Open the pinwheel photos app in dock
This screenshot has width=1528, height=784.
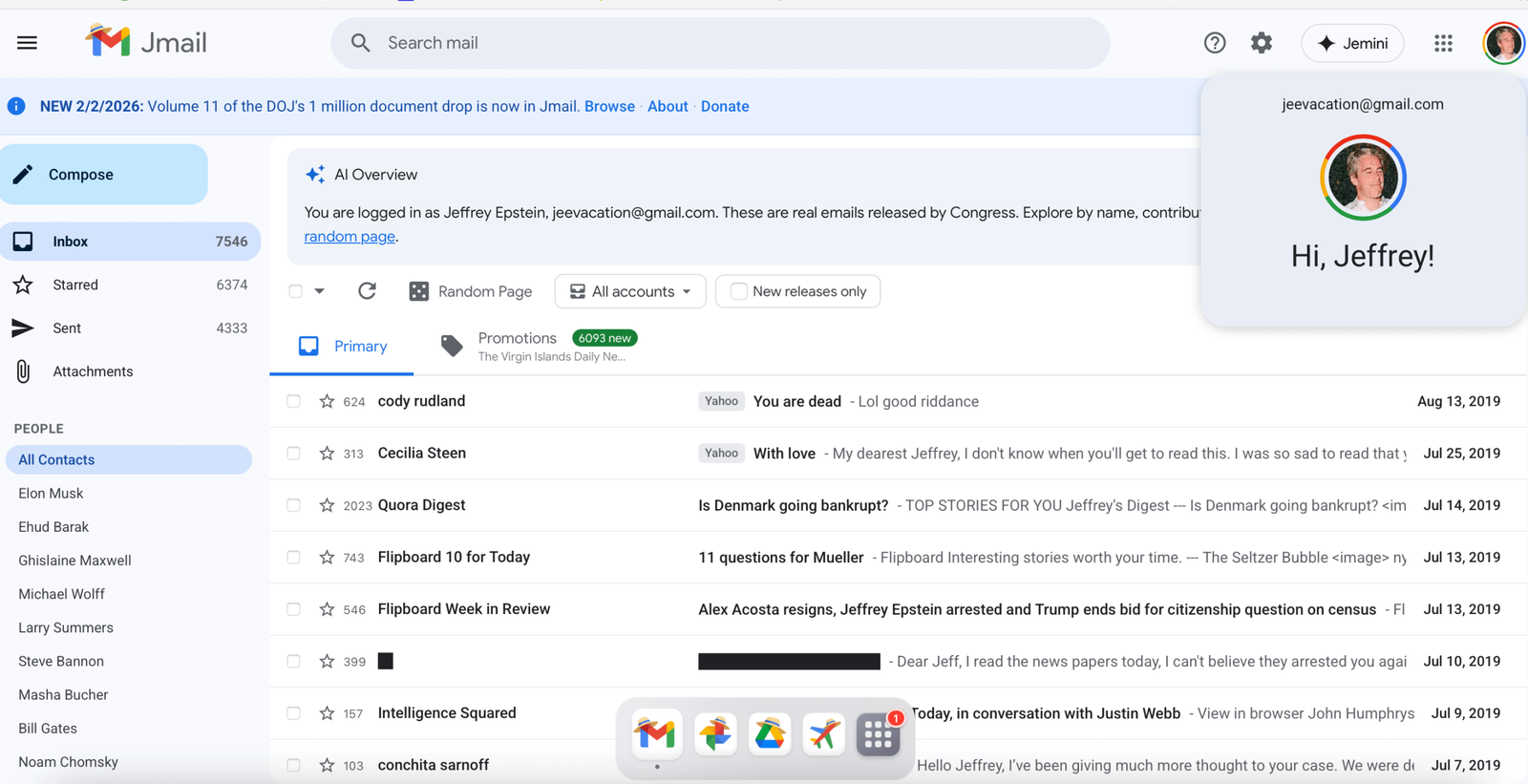714,733
